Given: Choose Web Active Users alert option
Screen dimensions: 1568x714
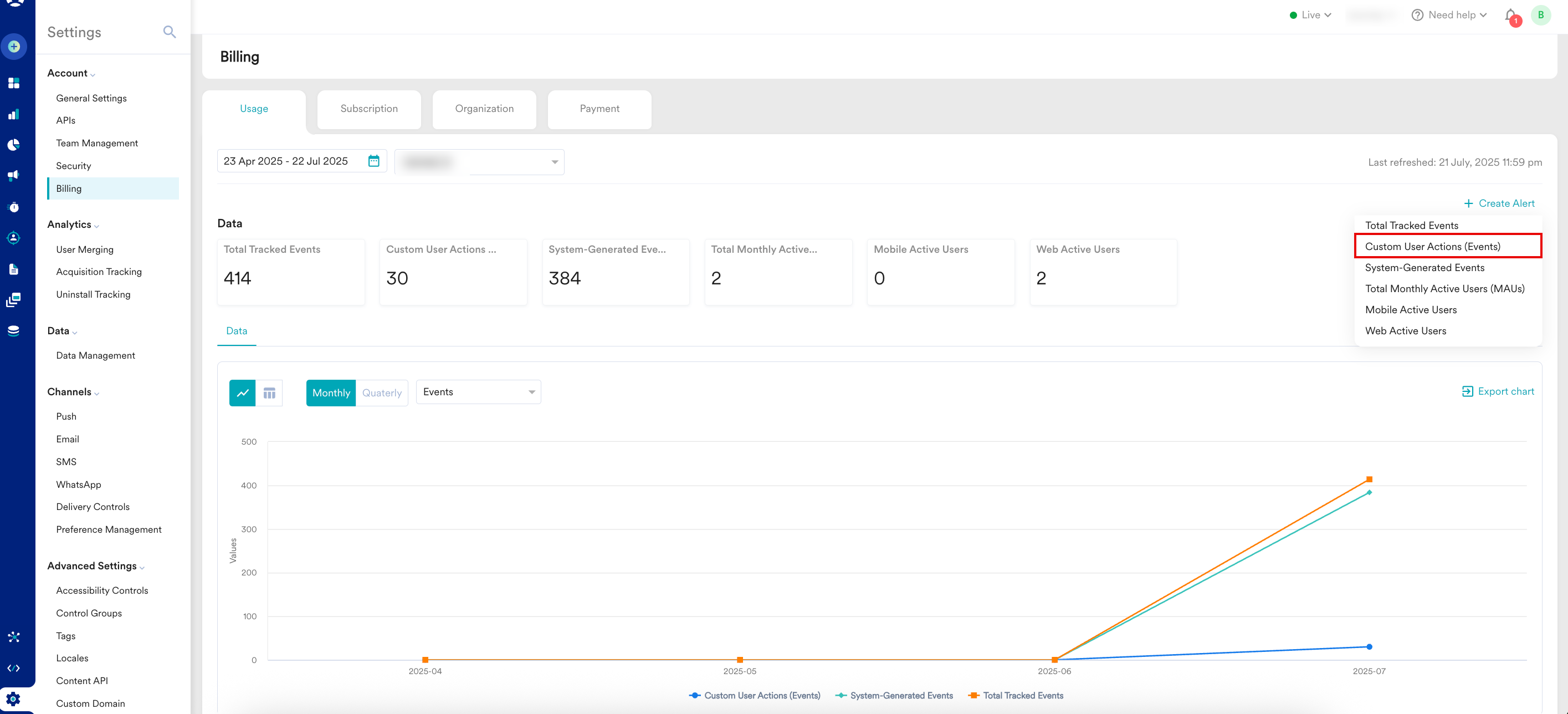Looking at the screenshot, I should coord(1448,331).
